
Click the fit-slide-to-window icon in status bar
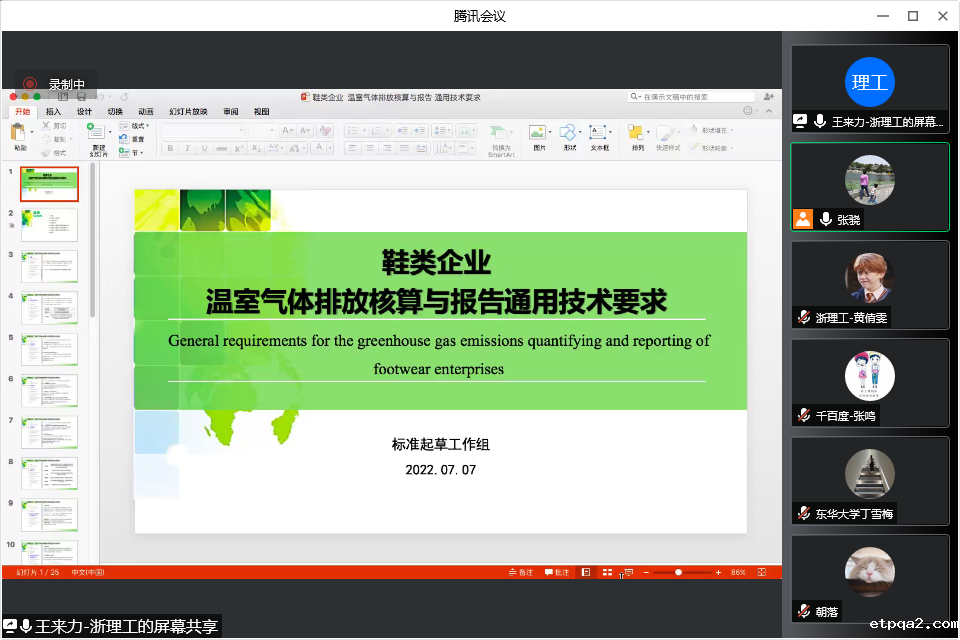(762, 572)
